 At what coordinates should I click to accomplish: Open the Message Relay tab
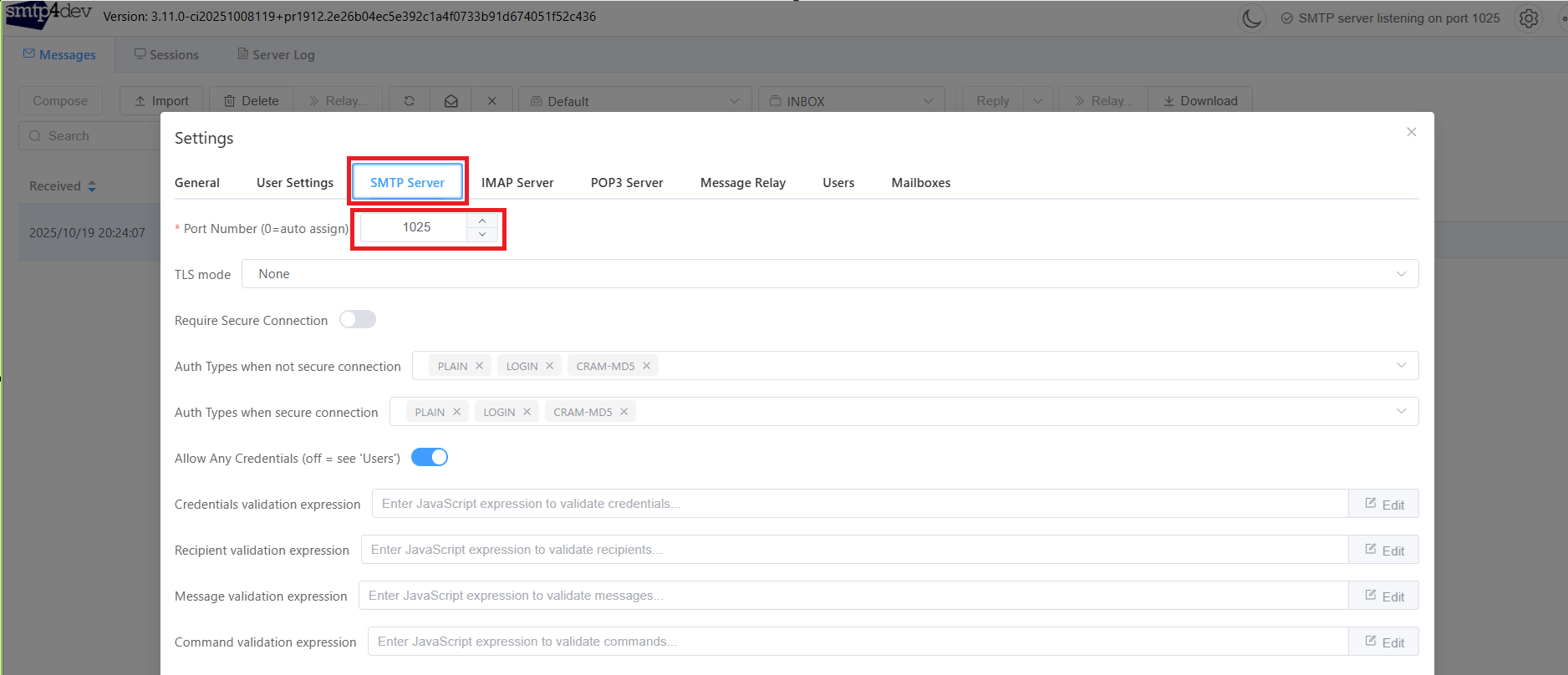(x=743, y=183)
